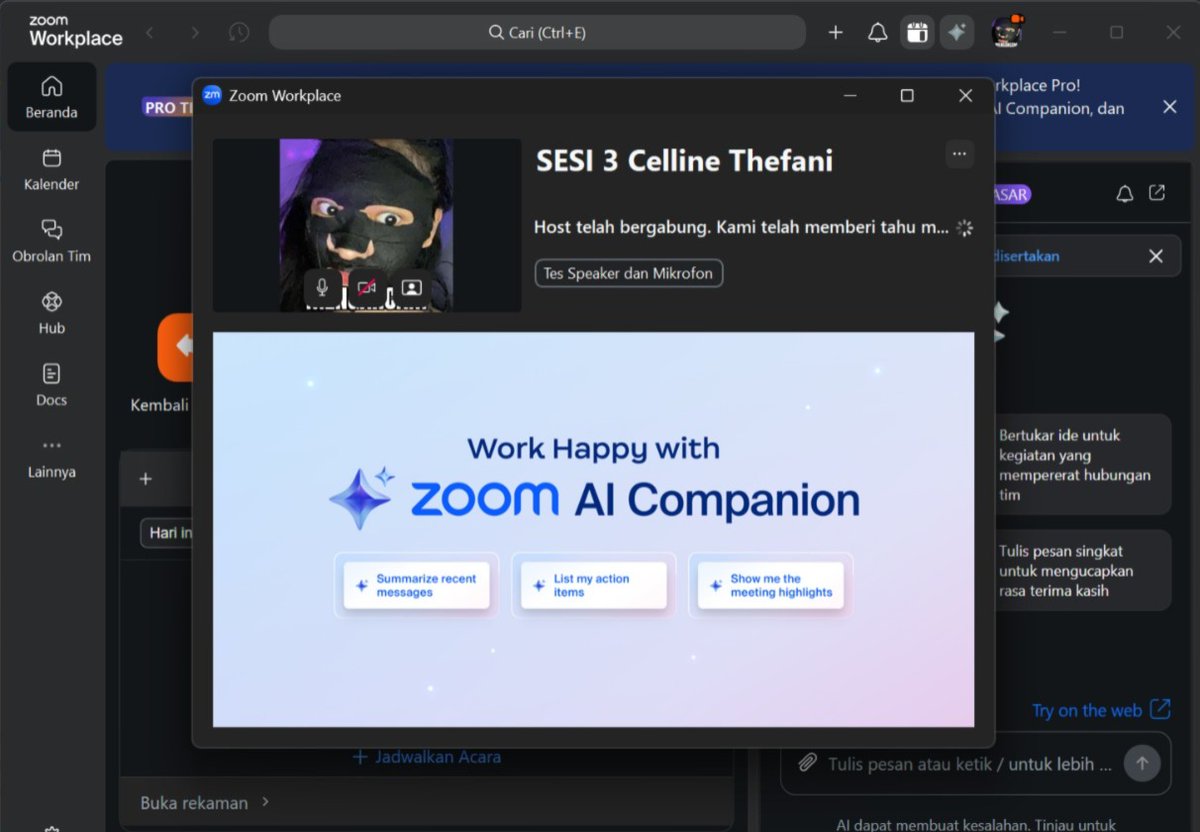Click List my action items card
This screenshot has height=832, width=1200.
(593, 586)
